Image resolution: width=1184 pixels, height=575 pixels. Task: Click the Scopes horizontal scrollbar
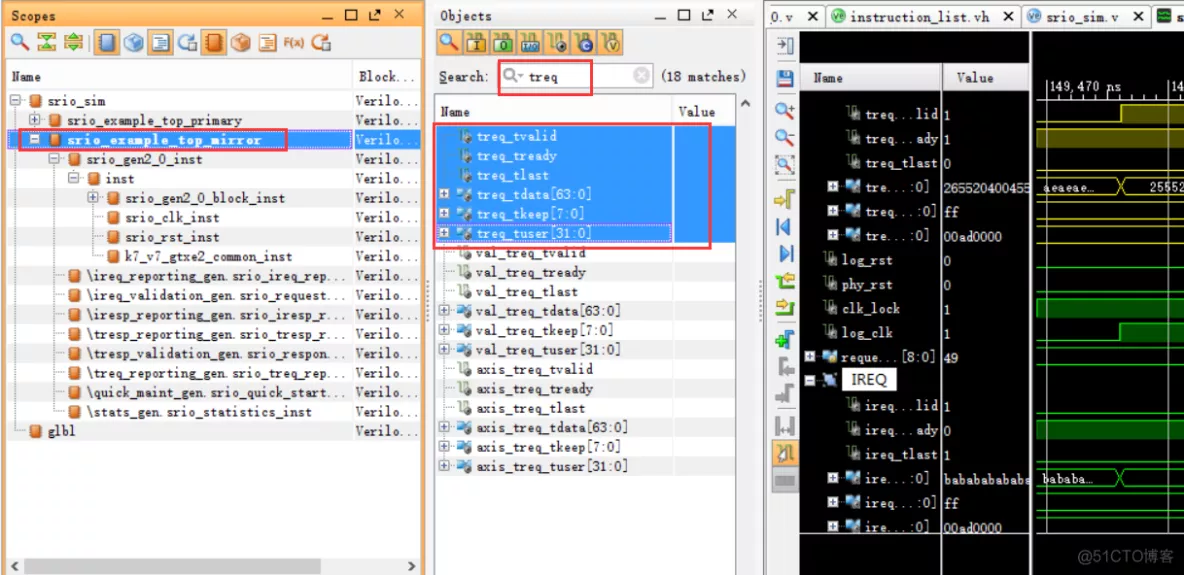click(x=170, y=565)
